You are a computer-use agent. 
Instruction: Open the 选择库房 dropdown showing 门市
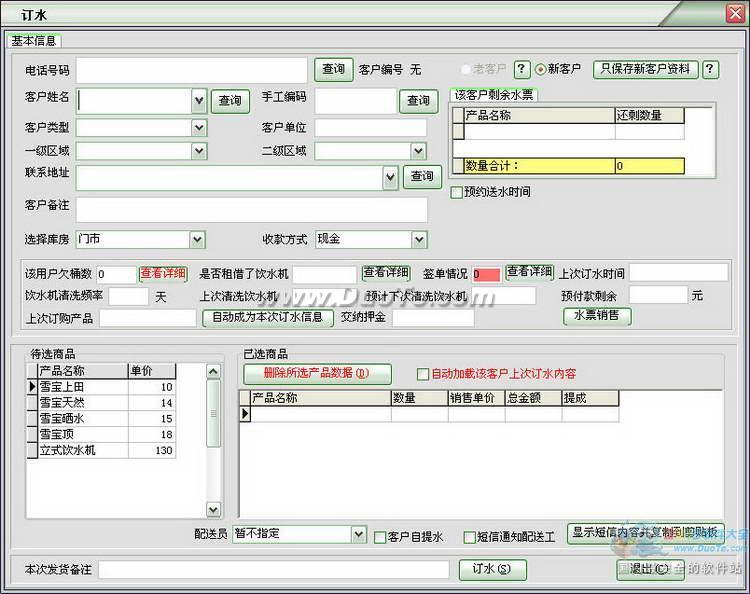(x=197, y=239)
